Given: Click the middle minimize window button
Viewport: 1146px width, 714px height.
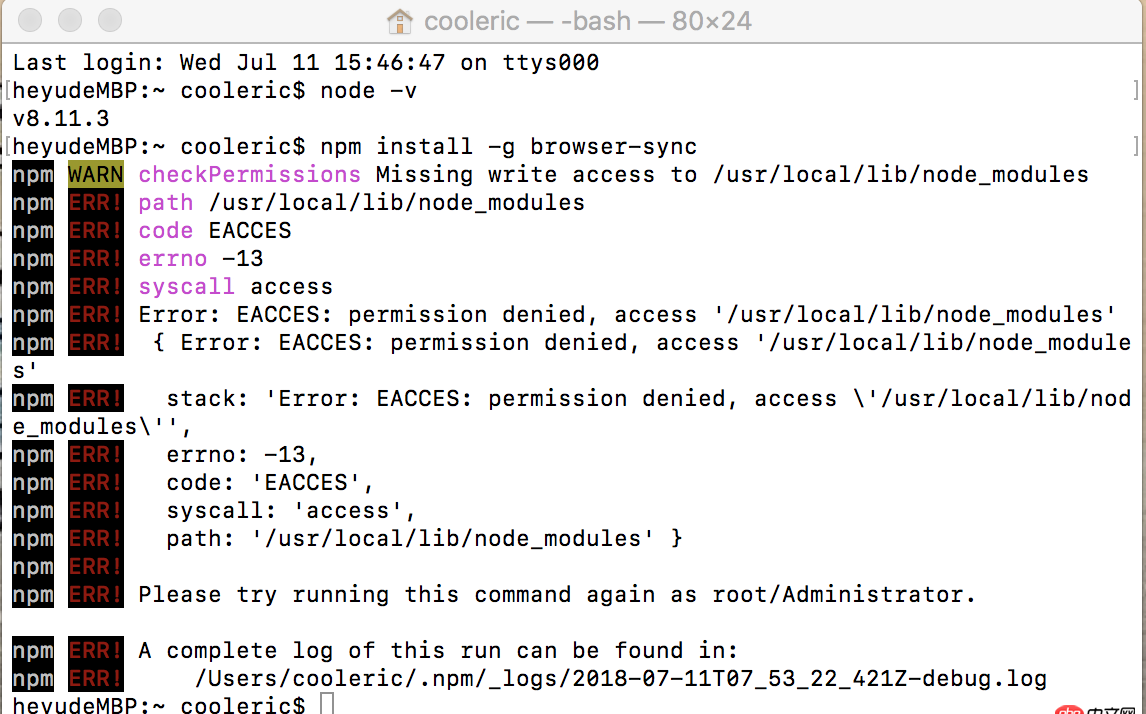Looking at the screenshot, I should pos(70,20).
